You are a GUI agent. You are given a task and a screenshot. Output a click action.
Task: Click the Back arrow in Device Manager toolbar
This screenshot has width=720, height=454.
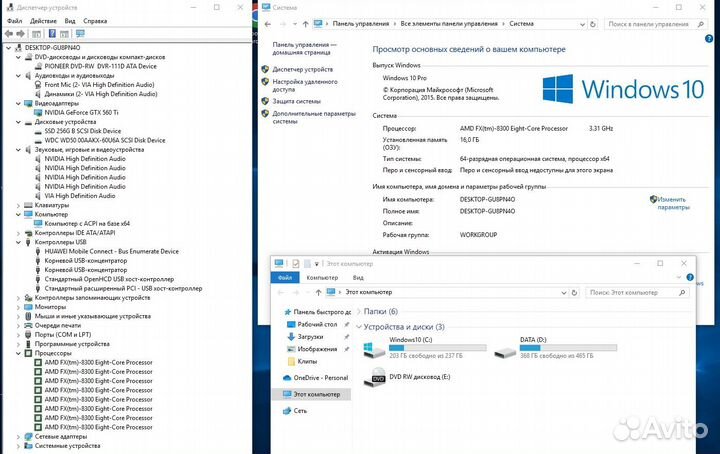[x=8, y=34]
